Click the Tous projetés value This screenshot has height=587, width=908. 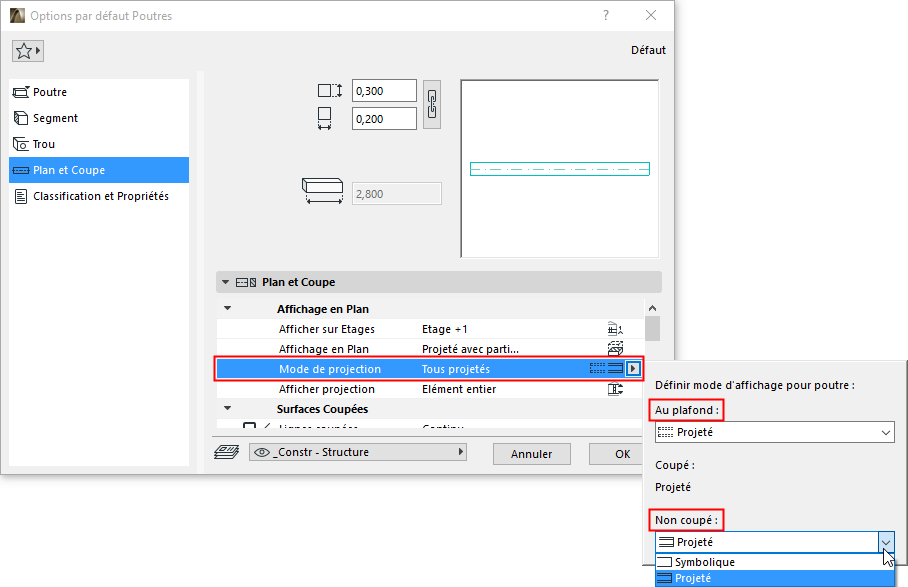pos(456,369)
